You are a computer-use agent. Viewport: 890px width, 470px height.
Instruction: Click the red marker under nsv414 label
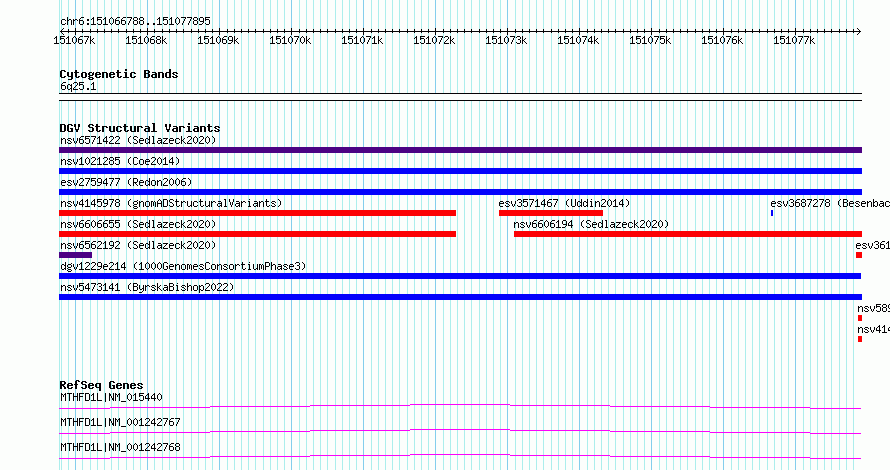point(860,339)
